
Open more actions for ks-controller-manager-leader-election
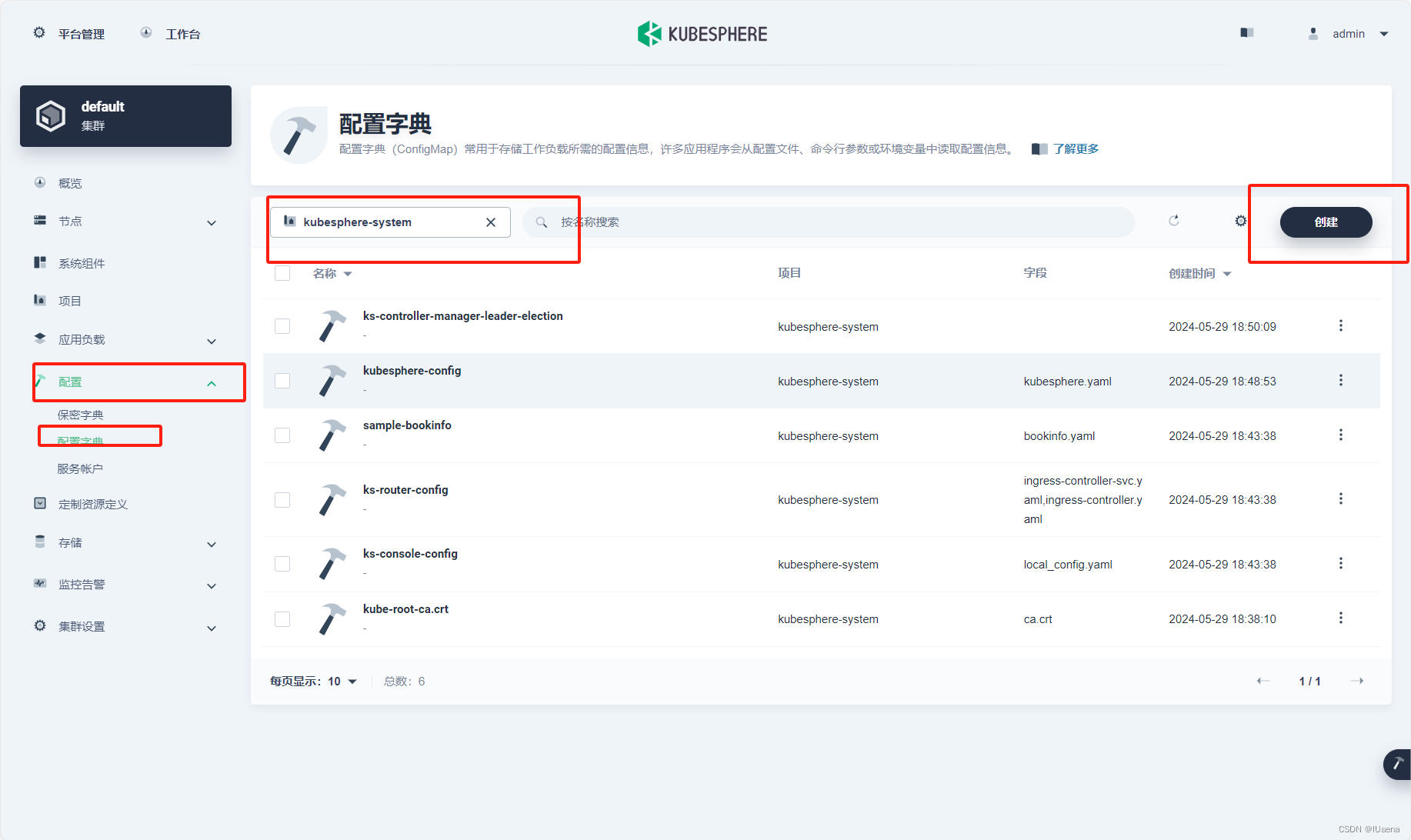tap(1341, 325)
